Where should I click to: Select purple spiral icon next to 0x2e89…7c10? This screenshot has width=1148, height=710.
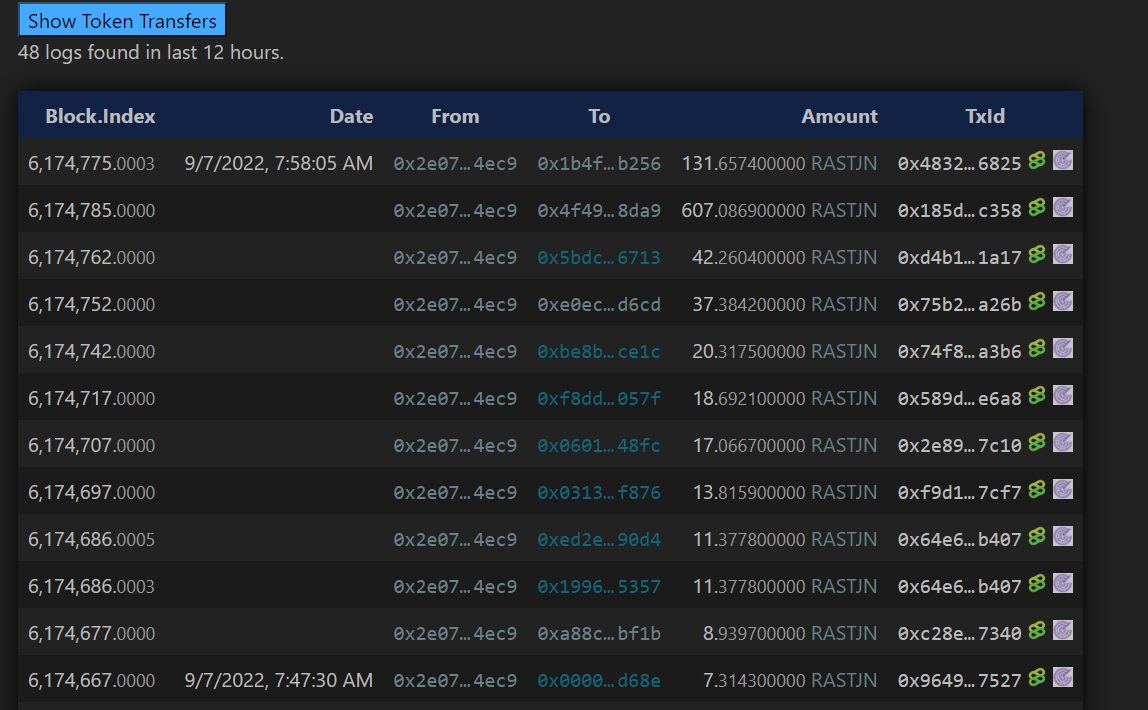pos(1063,442)
